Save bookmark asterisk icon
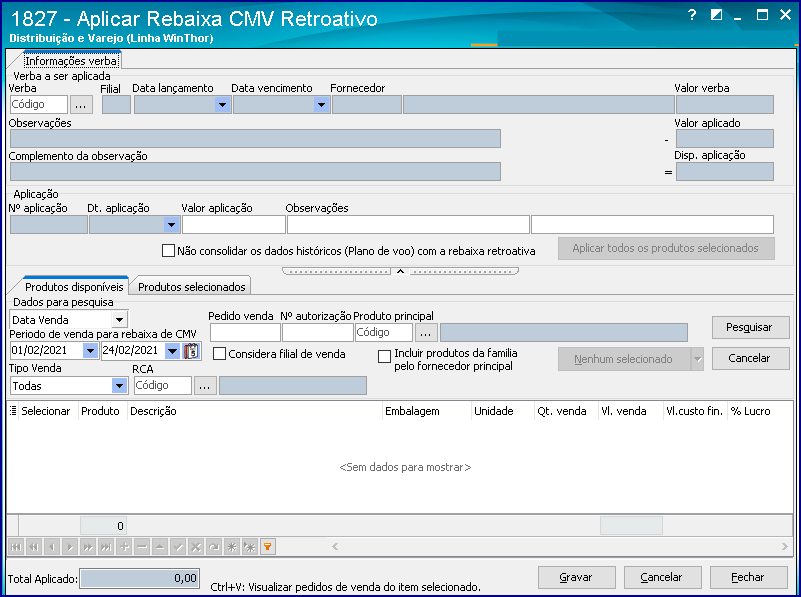This screenshot has width=801, height=597. coord(232,547)
